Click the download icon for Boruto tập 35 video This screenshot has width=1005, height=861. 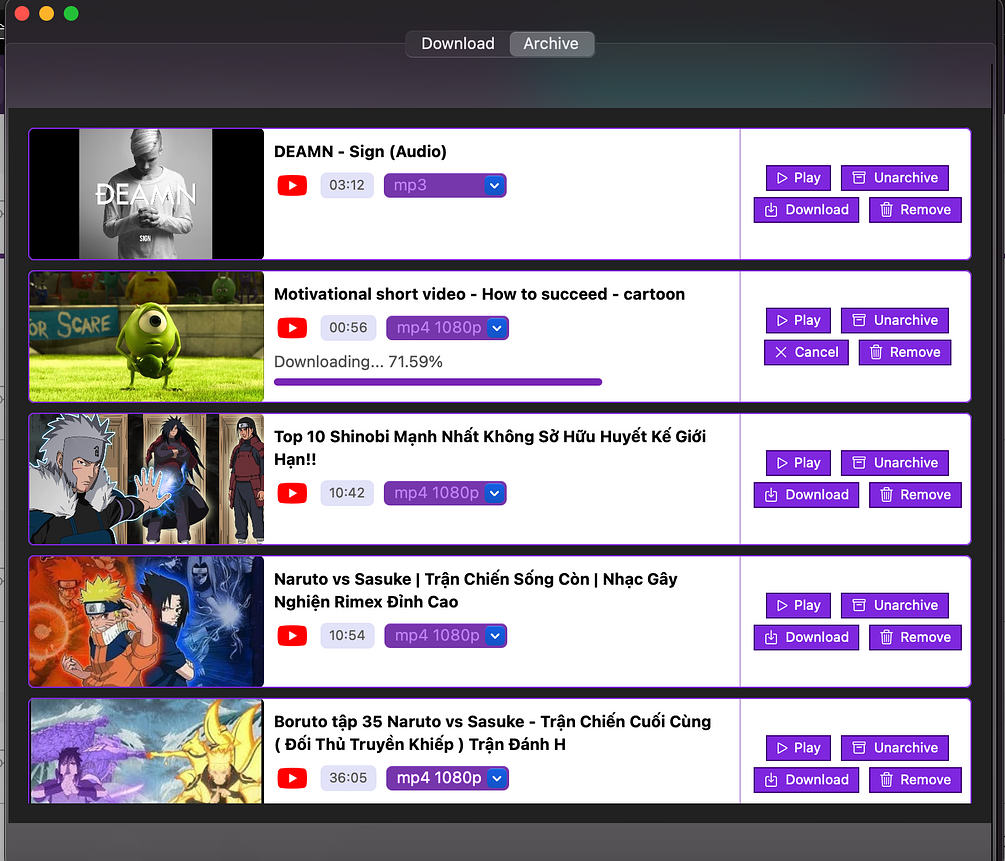pos(770,779)
